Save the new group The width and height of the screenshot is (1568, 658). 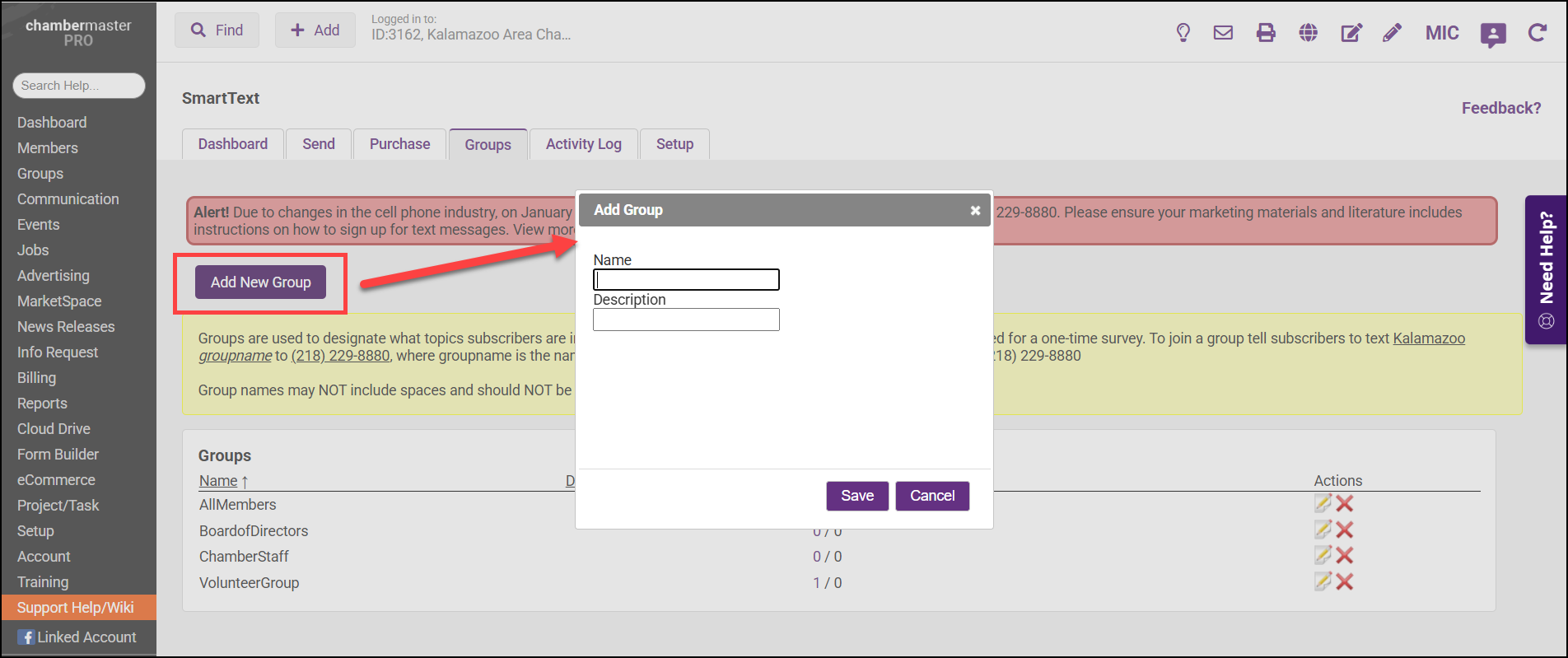coord(856,496)
